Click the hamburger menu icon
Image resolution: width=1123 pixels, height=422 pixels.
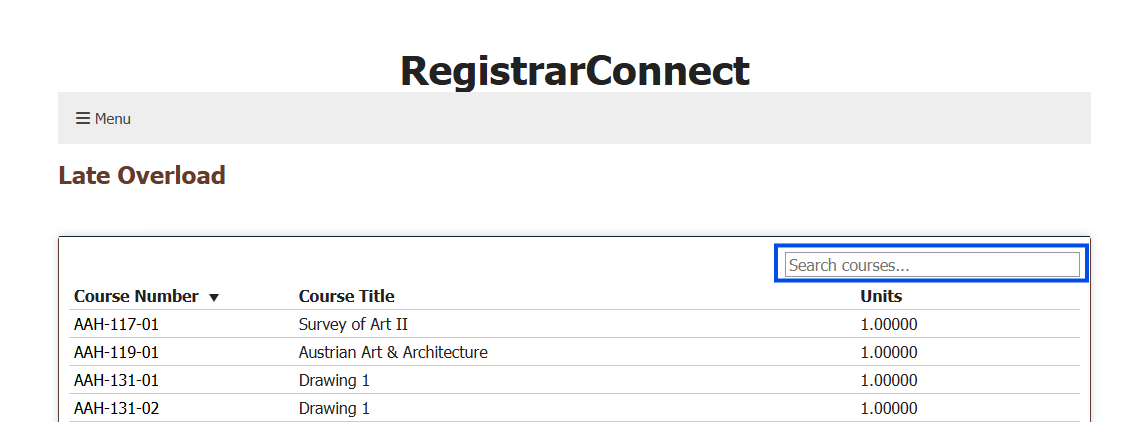[x=83, y=119]
